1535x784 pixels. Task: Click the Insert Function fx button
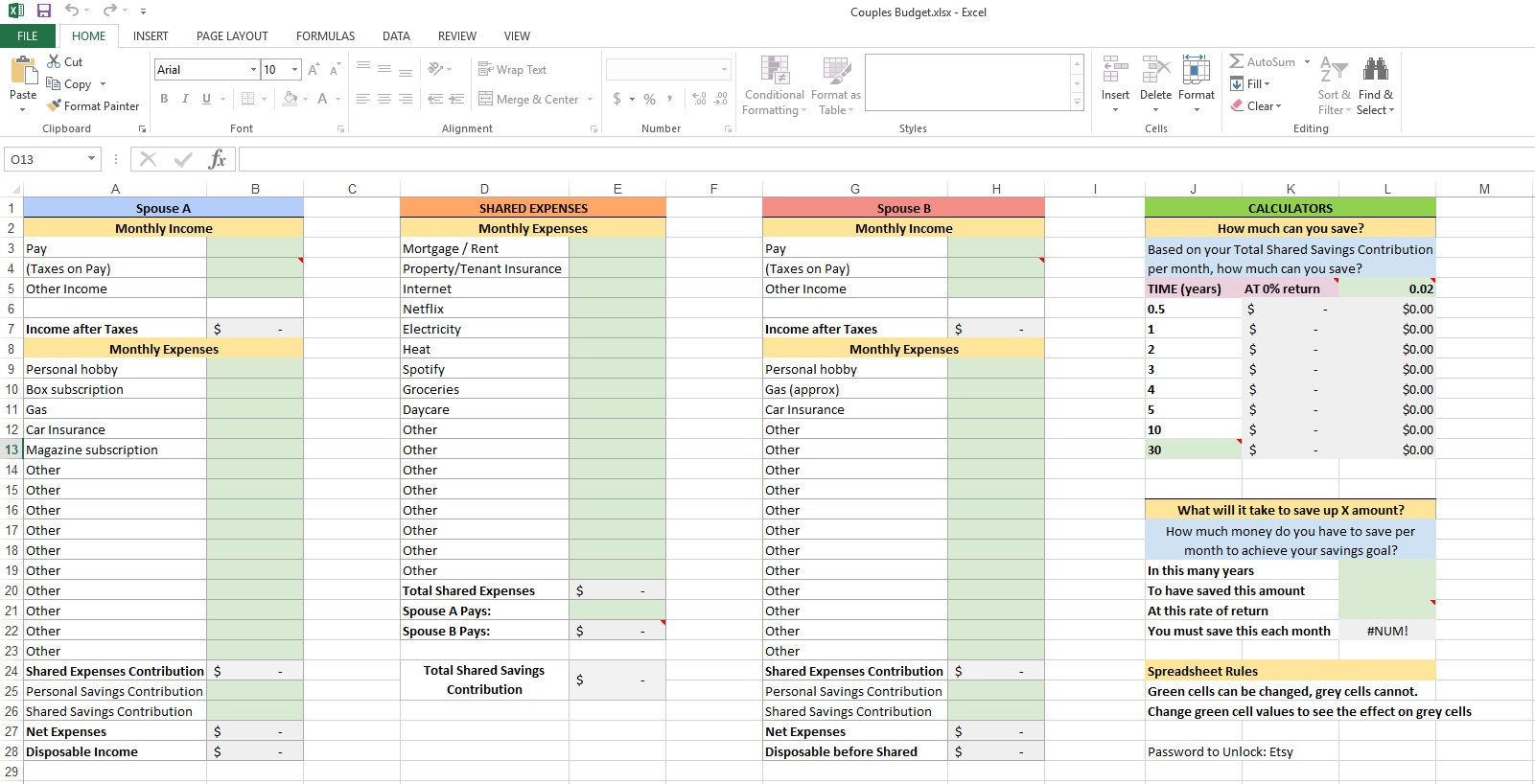click(218, 159)
